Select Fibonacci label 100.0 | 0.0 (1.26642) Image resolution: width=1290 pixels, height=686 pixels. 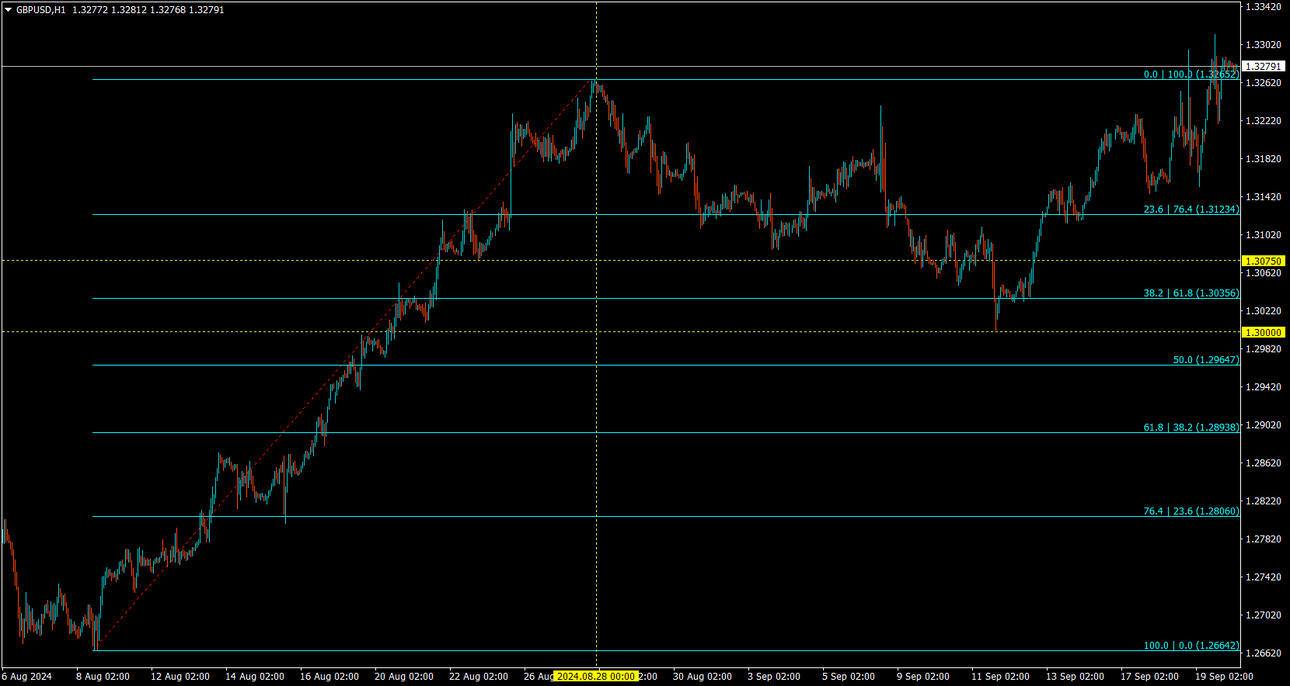pyautogui.click(x=1191, y=645)
